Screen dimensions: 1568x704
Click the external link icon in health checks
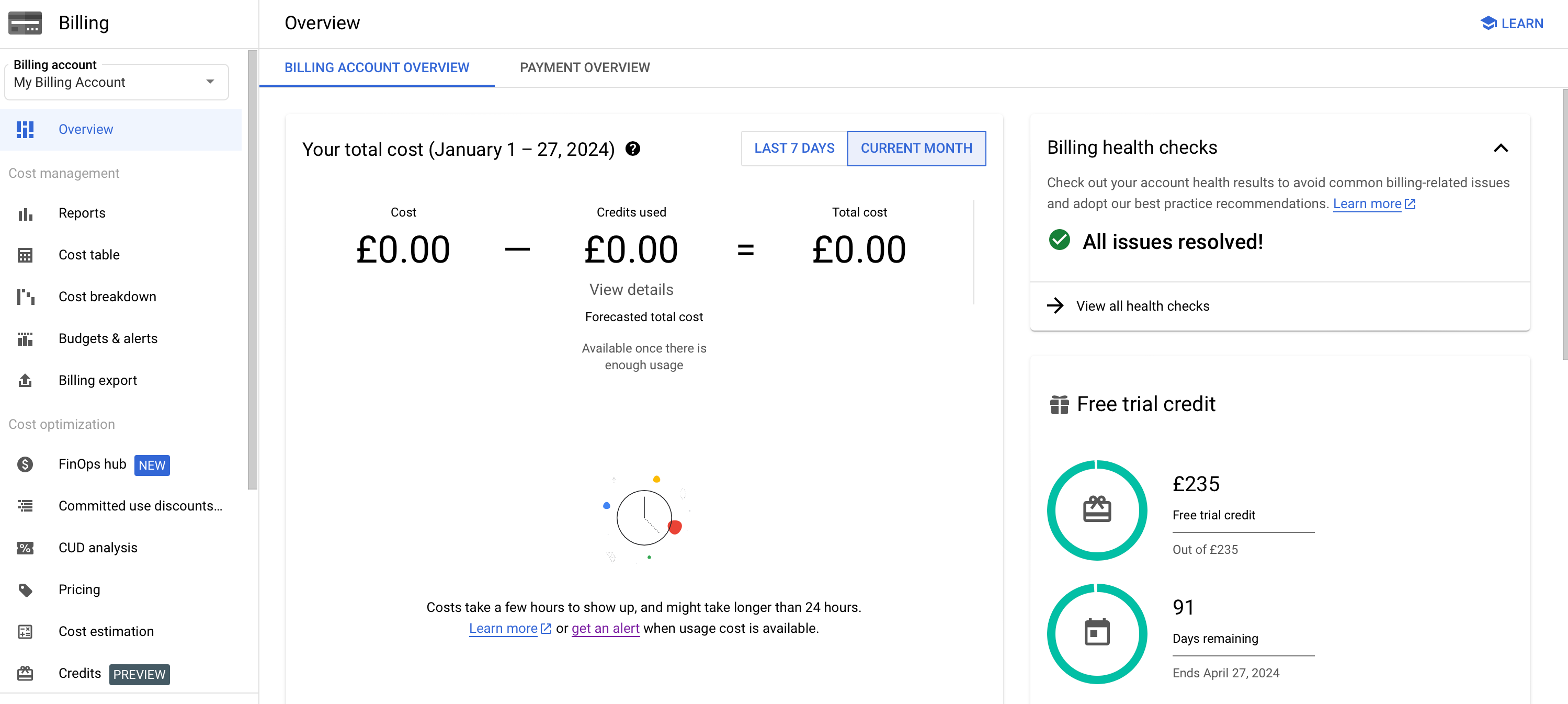1411,205
